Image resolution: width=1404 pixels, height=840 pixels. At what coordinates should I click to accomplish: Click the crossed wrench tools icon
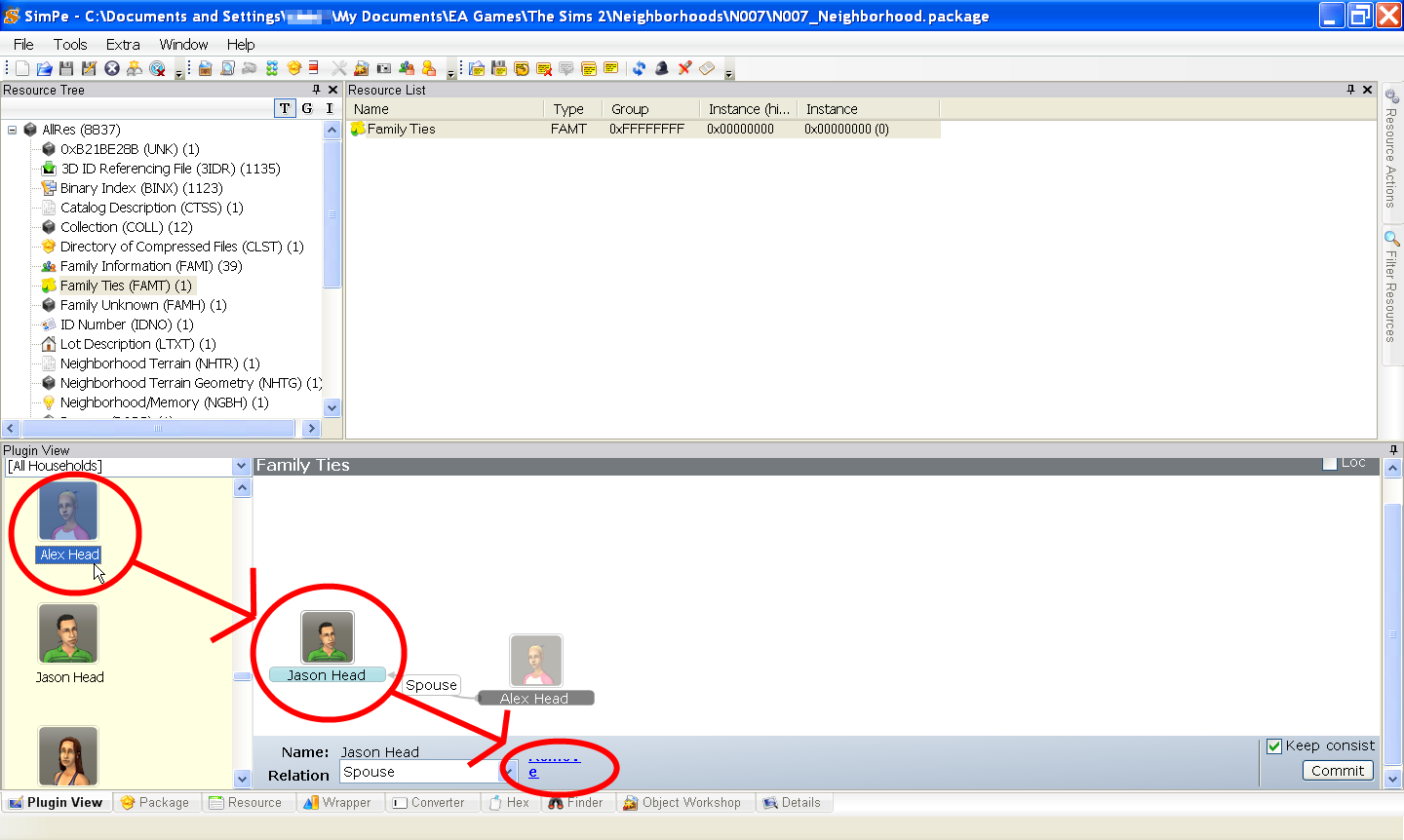[x=338, y=68]
